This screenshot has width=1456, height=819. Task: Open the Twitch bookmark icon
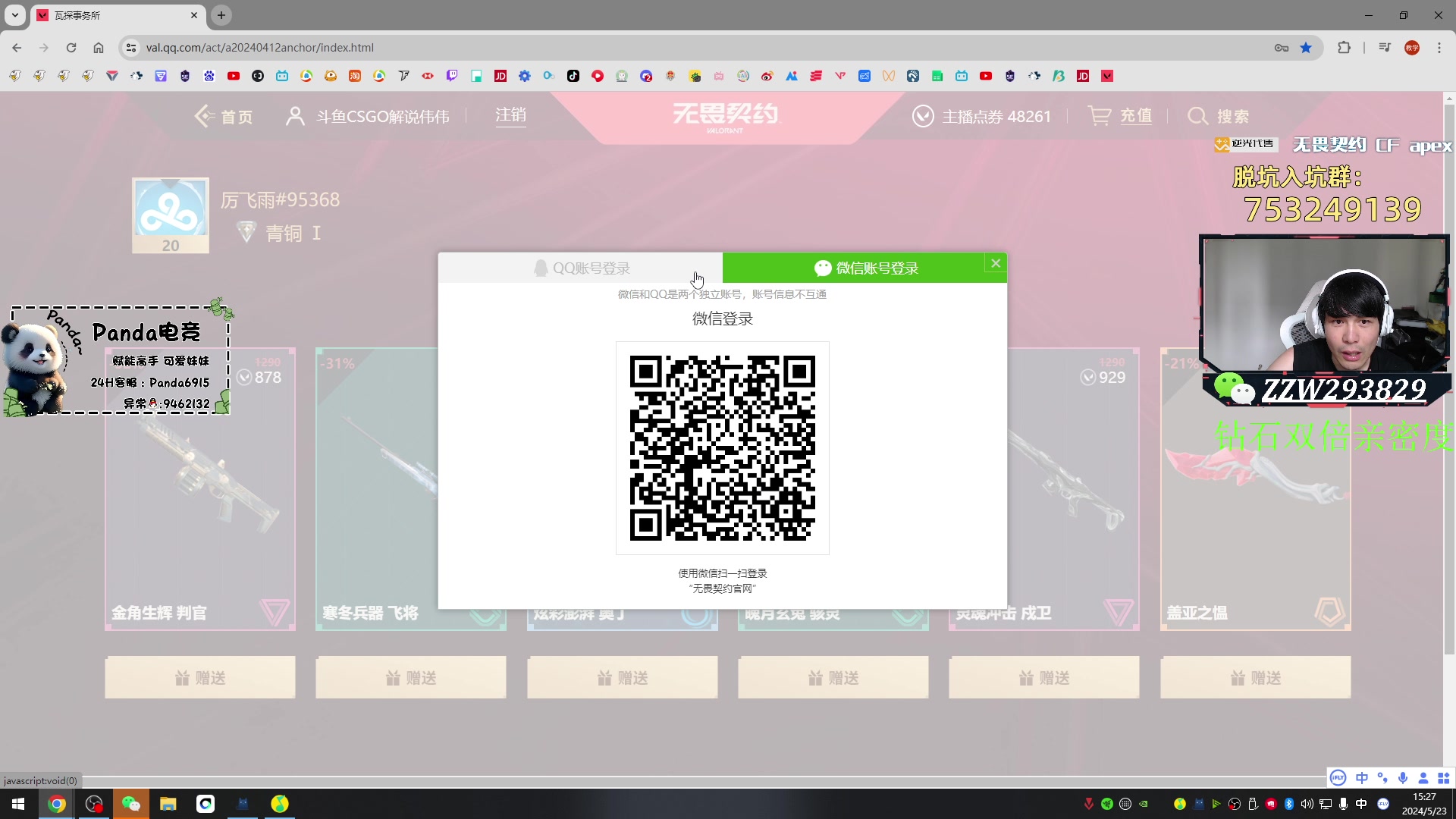click(453, 76)
